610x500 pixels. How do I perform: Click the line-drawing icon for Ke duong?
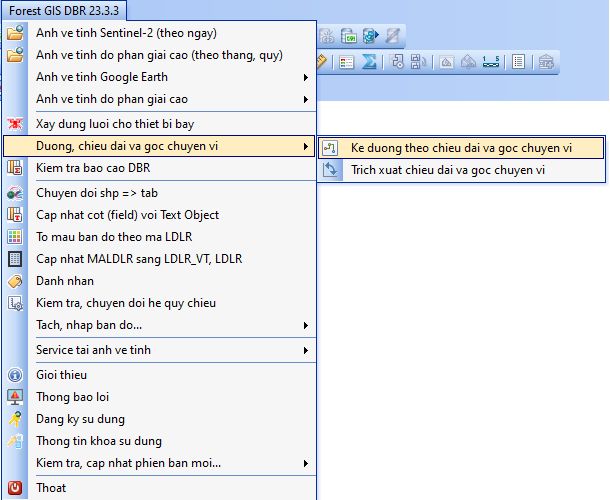(x=332, y=148)
